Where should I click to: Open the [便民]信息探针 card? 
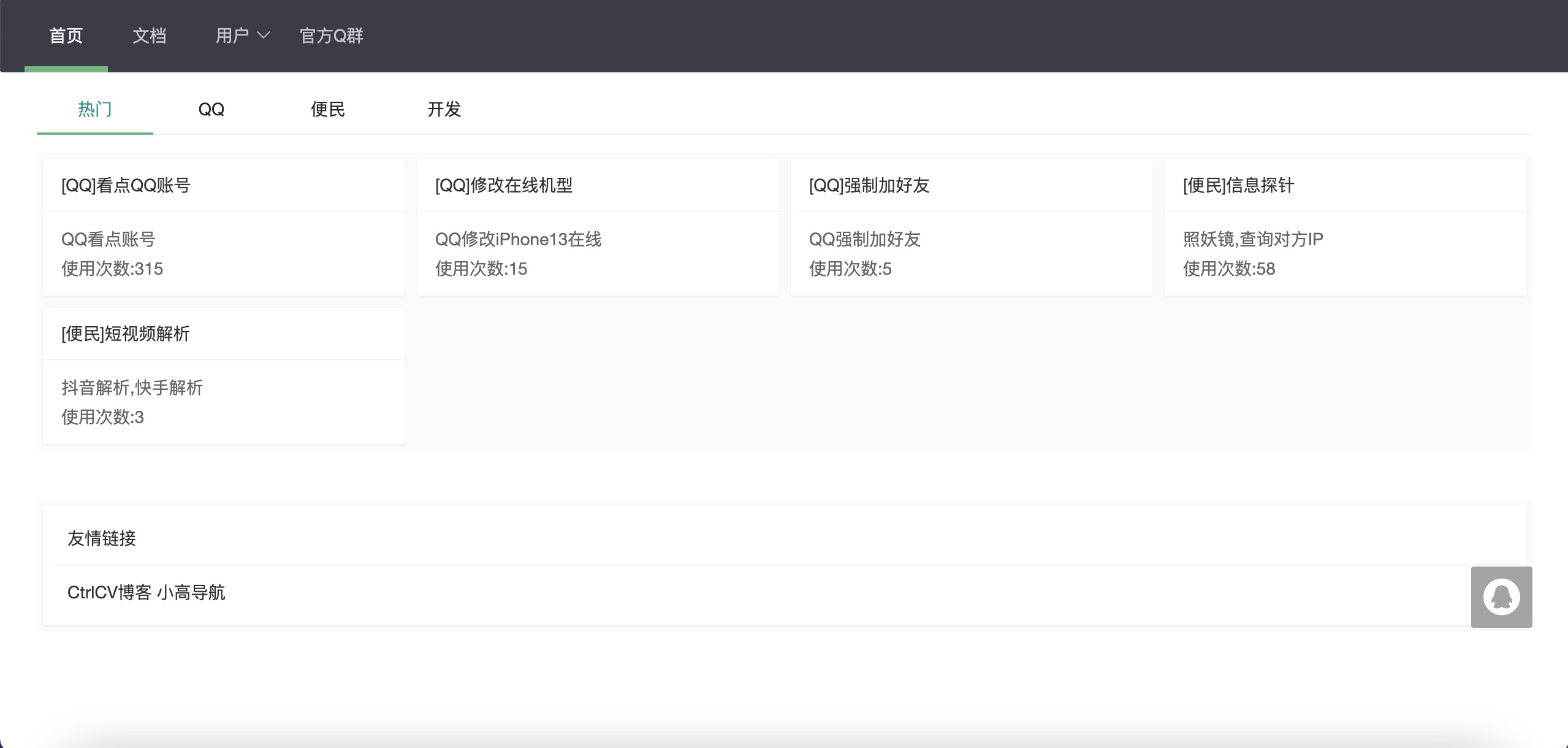point(1345,227)
